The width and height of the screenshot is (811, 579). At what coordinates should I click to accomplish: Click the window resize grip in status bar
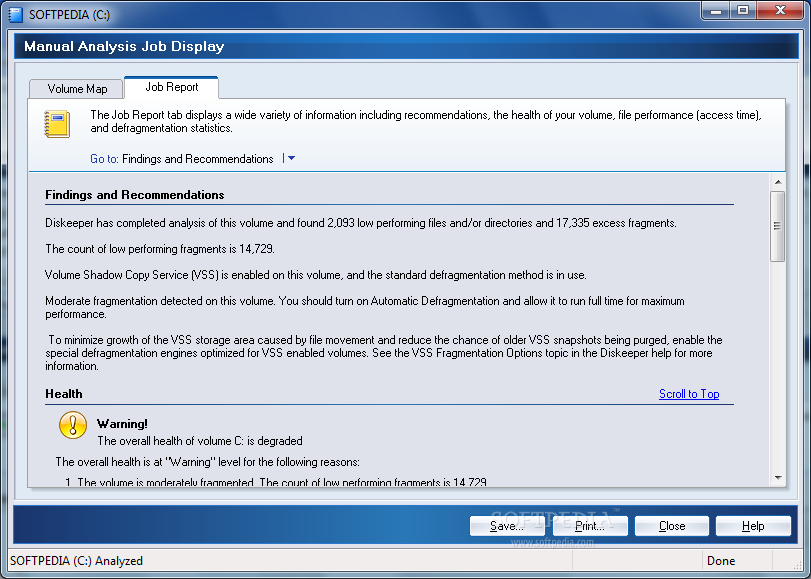point(798,565)
